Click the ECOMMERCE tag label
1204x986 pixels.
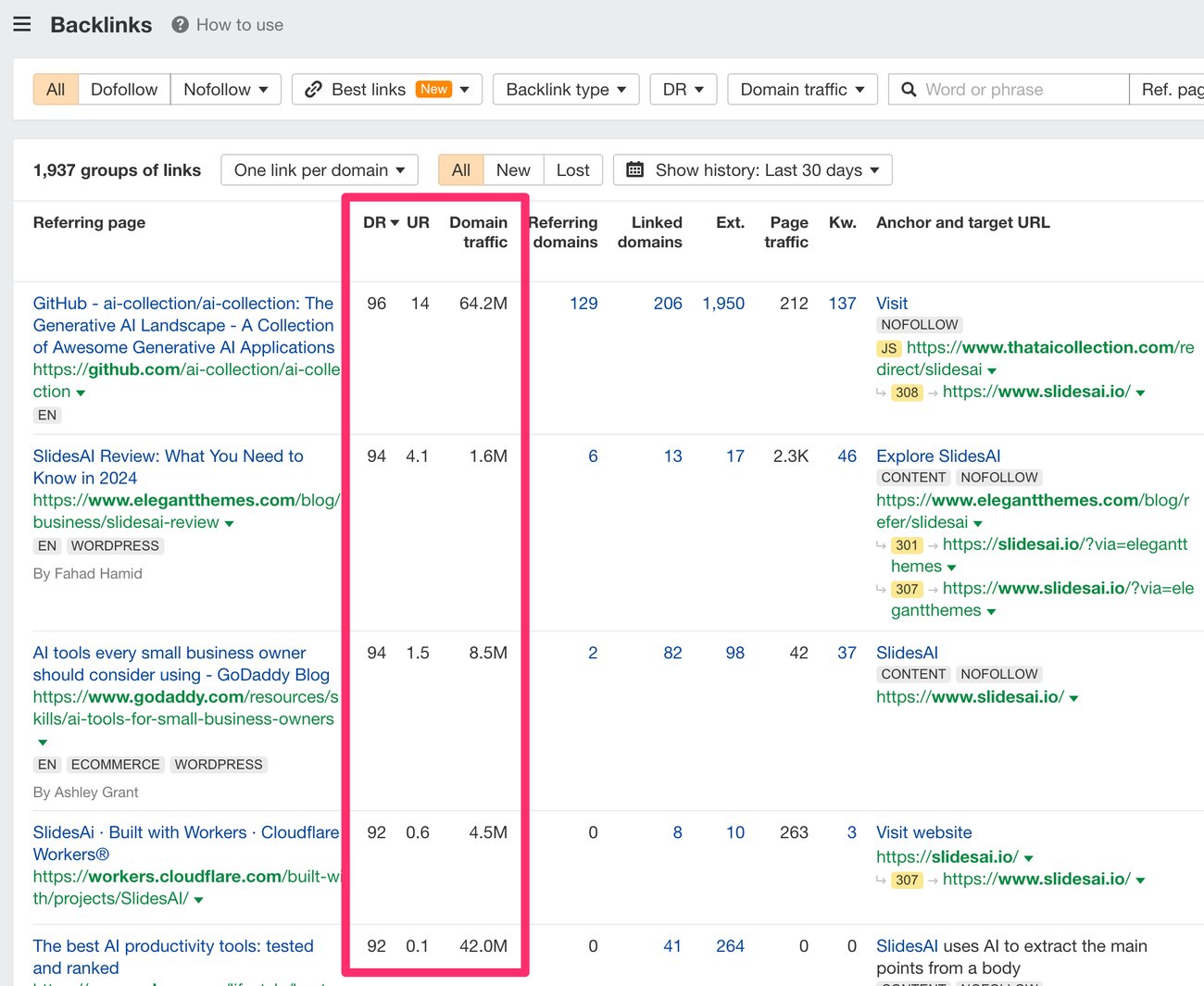pyautogui.click(x=115, y=765)
